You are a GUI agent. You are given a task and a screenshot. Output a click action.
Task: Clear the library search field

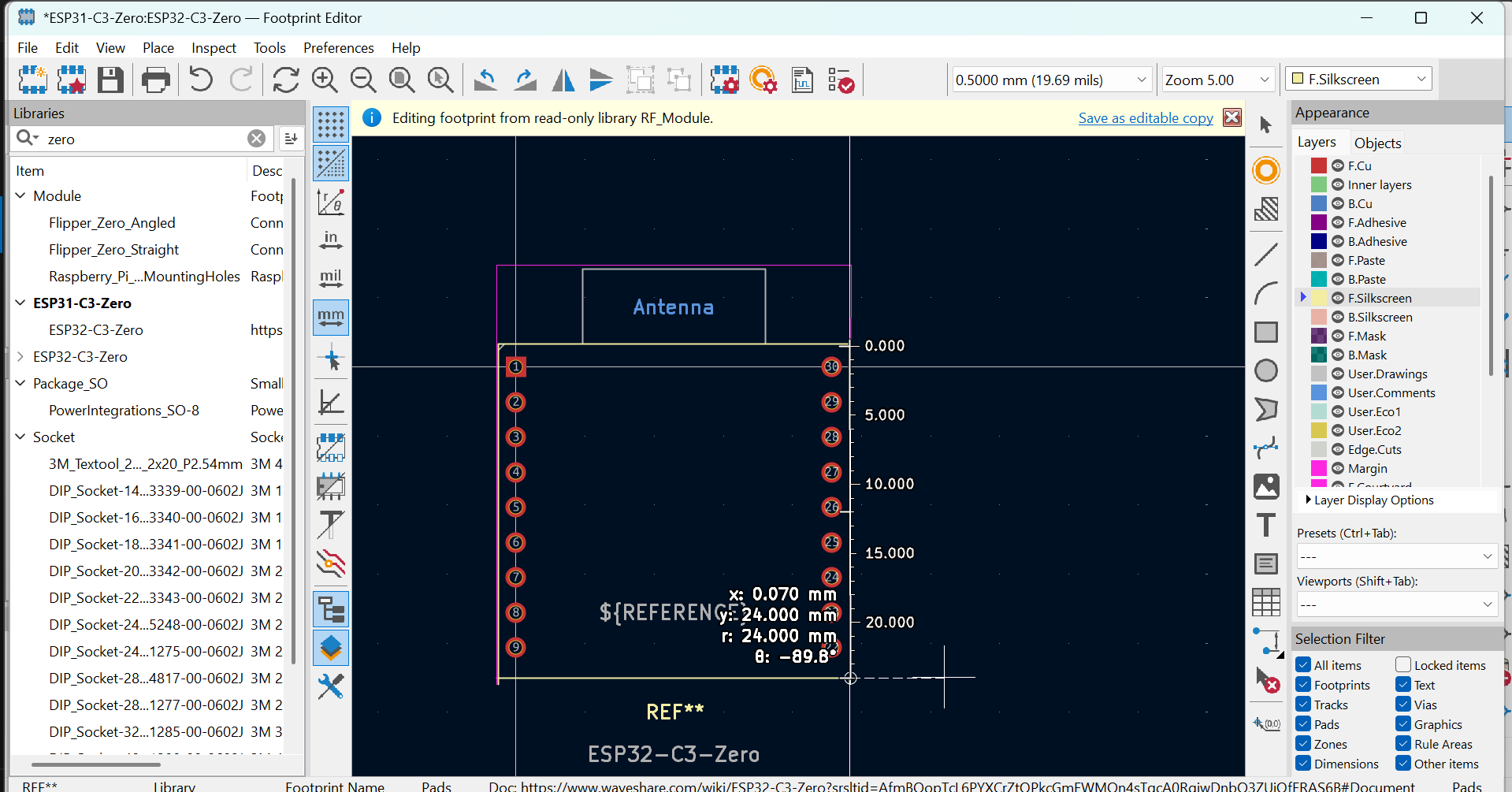tap(256, 139)
